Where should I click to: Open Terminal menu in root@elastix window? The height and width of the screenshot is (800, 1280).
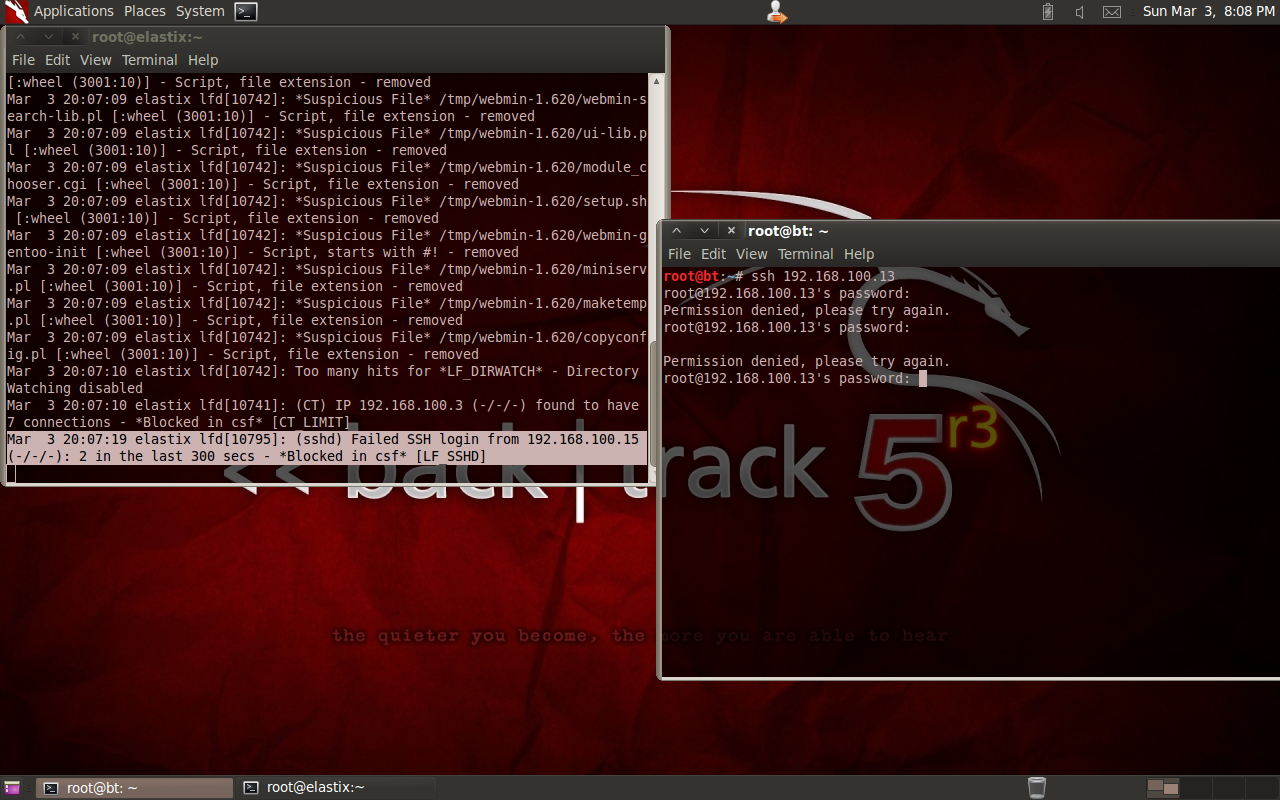(150, 60)
